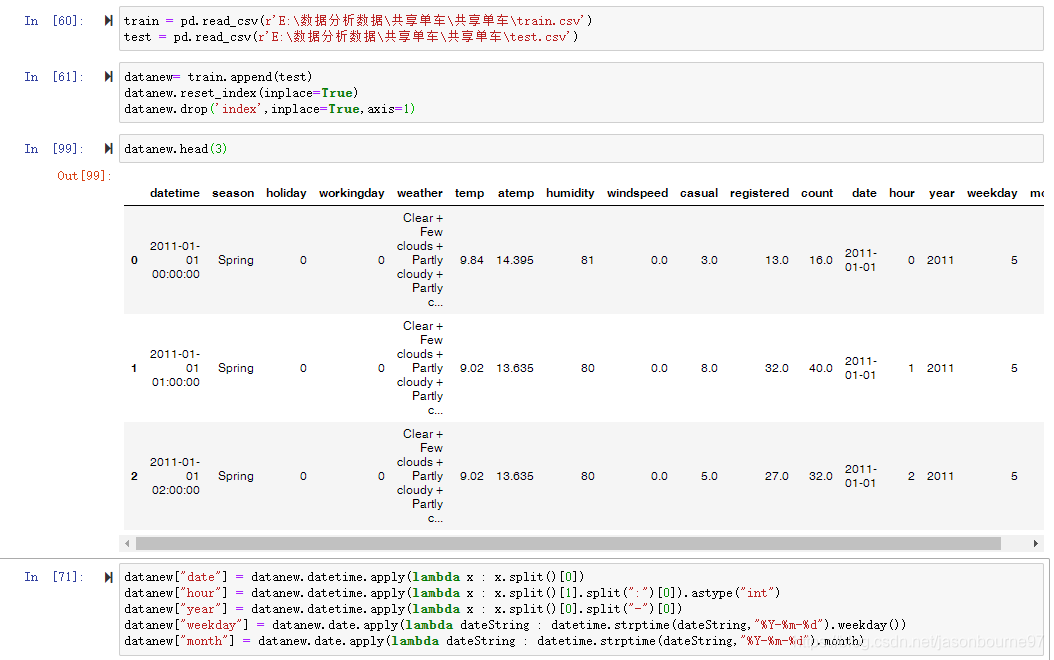Click the weather text in row 0
Image resolution: width=1054 pixels, height=660 pixels.
coord(420,260)
